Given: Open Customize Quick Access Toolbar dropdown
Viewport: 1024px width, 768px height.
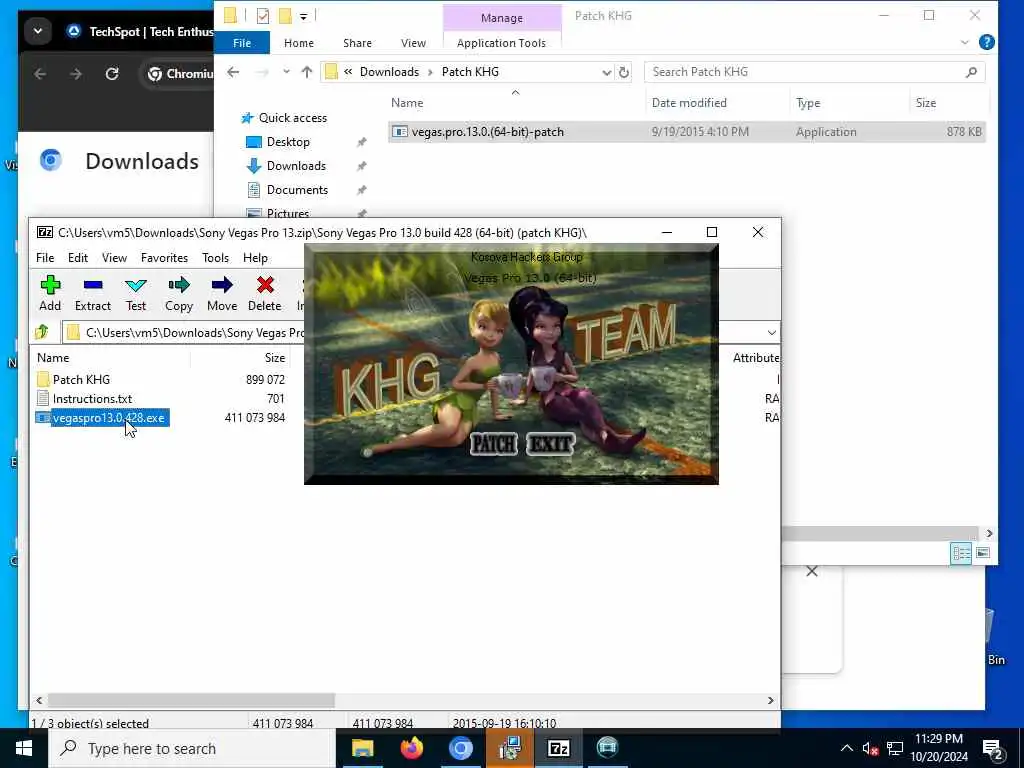Looking at the screenshot, I should pos(304,17).
